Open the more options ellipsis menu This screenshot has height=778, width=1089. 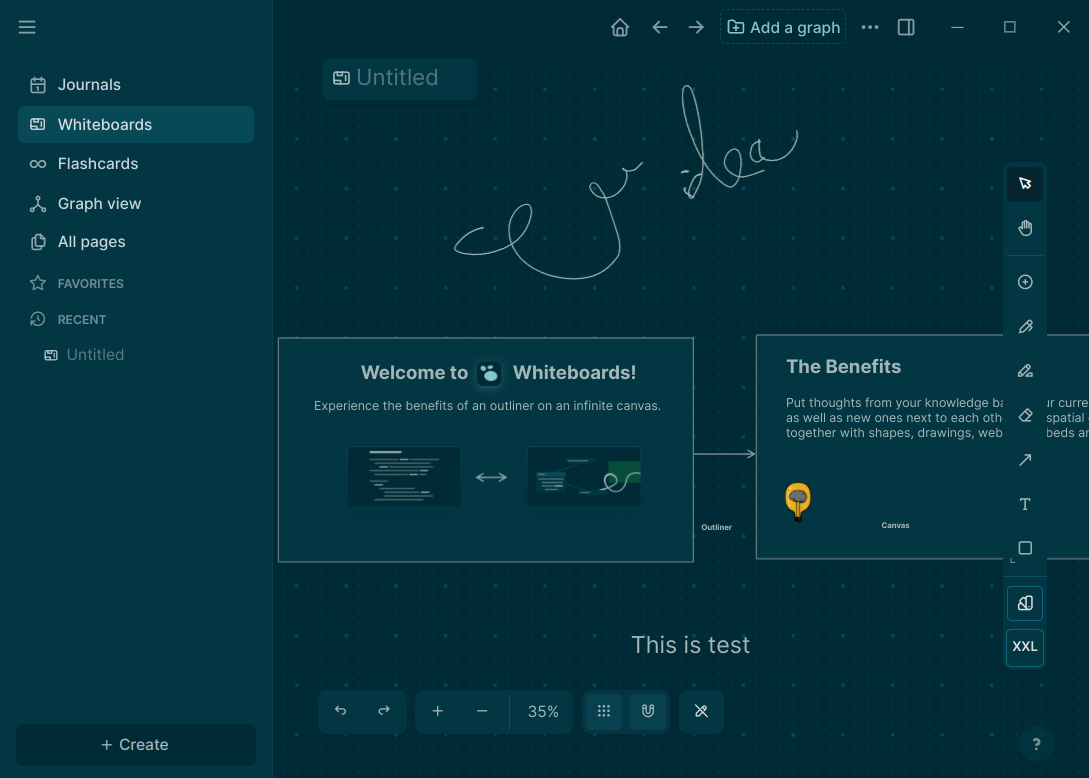coord(870,27)
